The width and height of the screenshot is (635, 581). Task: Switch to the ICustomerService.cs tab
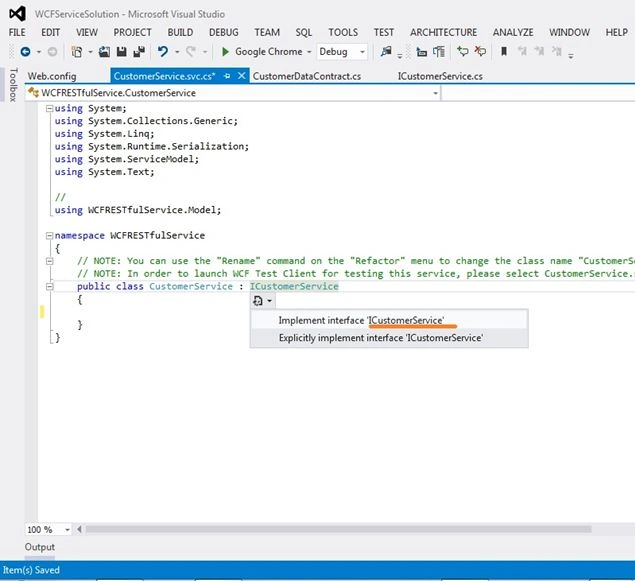point(440,76)
